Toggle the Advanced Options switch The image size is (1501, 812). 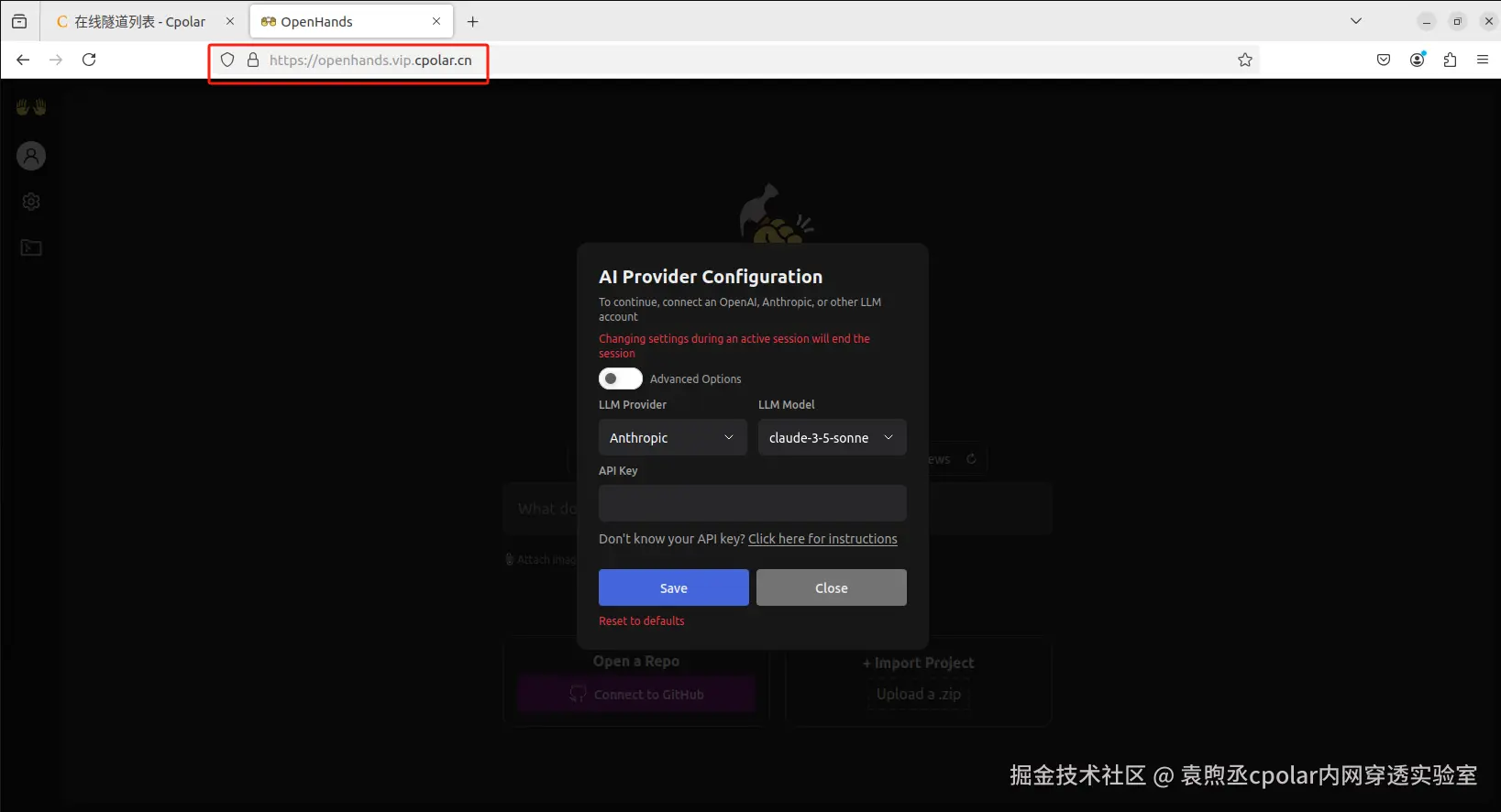(621, 379)
